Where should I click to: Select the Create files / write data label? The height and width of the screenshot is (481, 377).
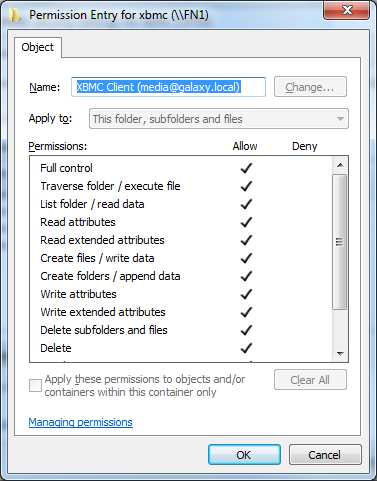pyautogui.click(x=97, y=258)
